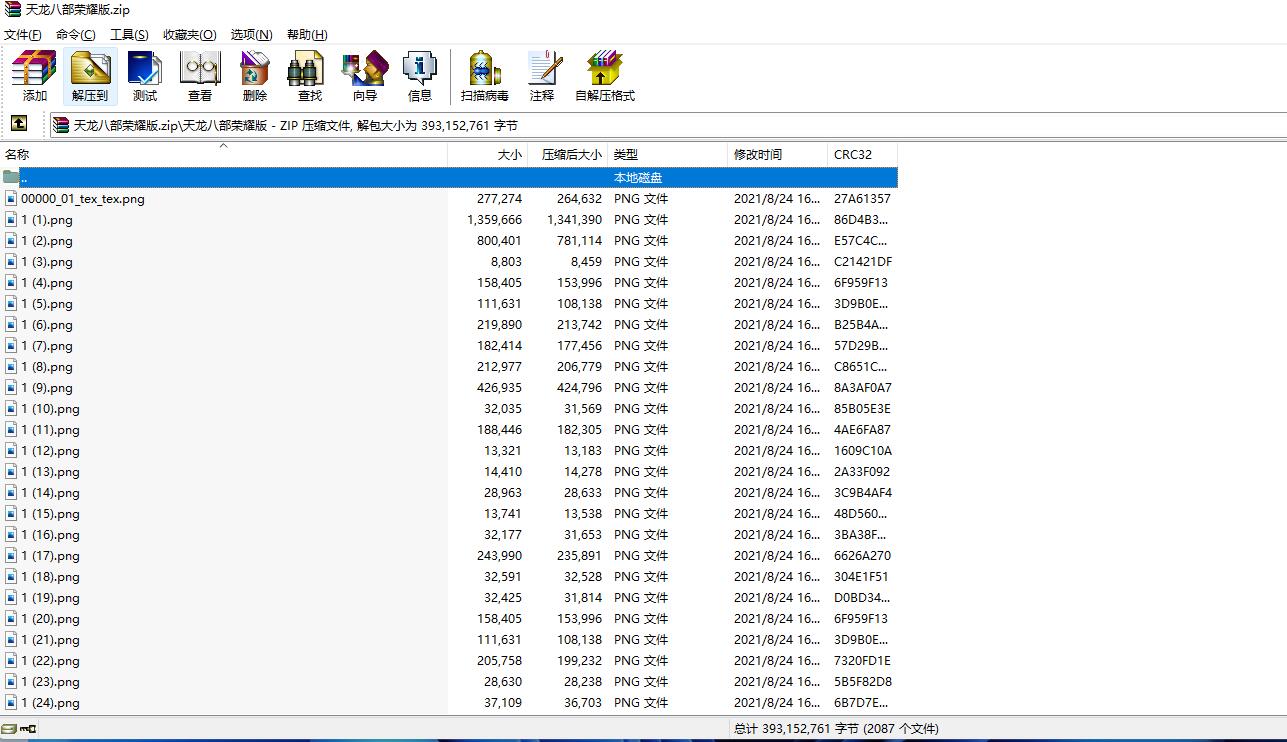
Task: Run 扫描病毒 virus scan icon
Action: tap(485, 76)
